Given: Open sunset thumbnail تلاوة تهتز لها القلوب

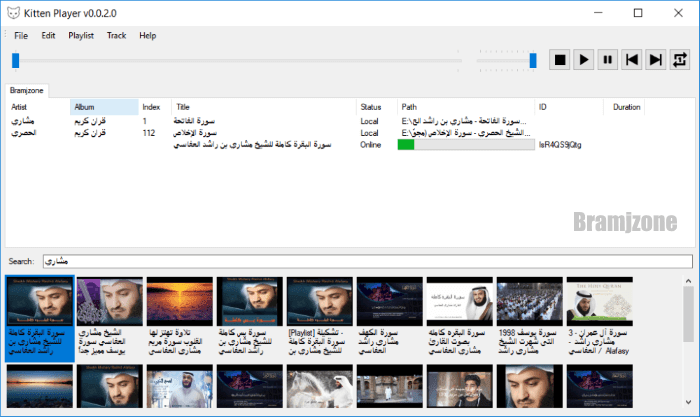Looking at the screenshot, I should [x=179, y=316].
